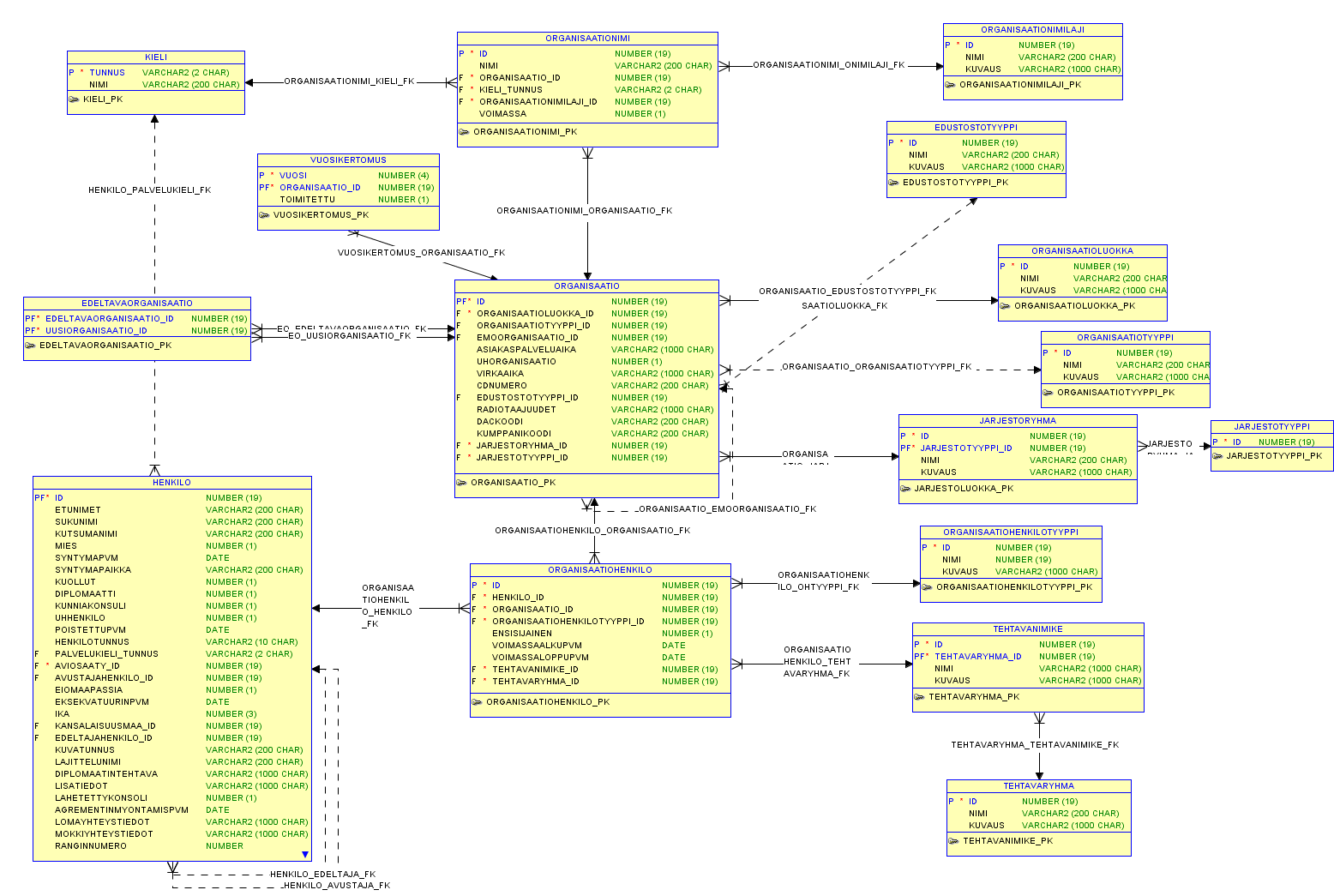
Task: Click the key icon beside ORGANISAATIONIMILAJI_PK
Action: (x=950, y=85)
